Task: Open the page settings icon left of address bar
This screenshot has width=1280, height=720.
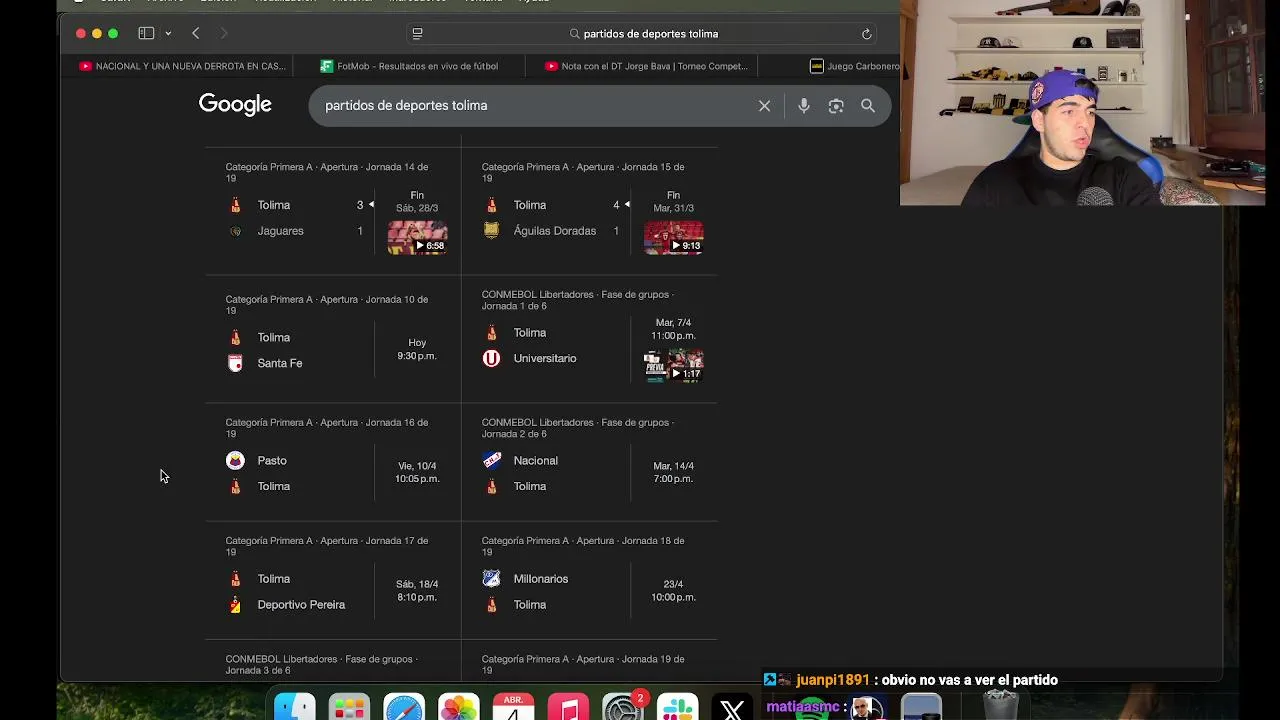Action: [417, 33]
